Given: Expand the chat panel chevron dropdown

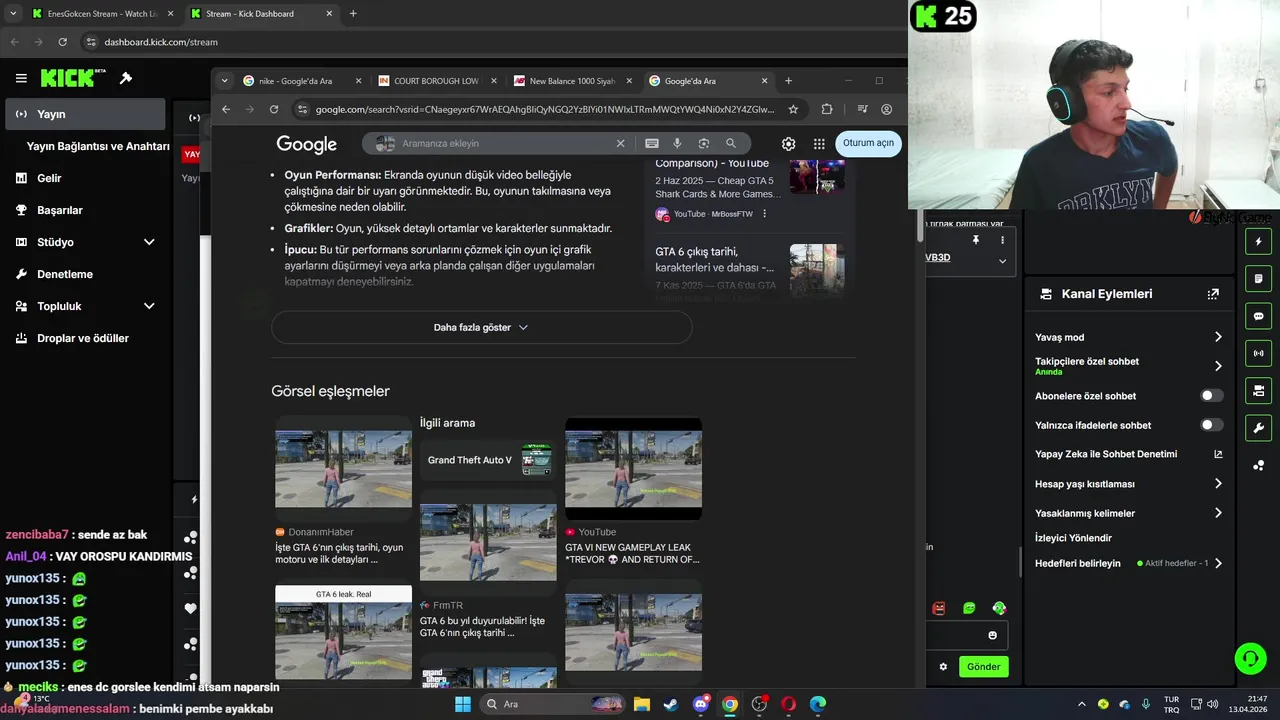Looking at the screenshot, I should pos(1002,261).
